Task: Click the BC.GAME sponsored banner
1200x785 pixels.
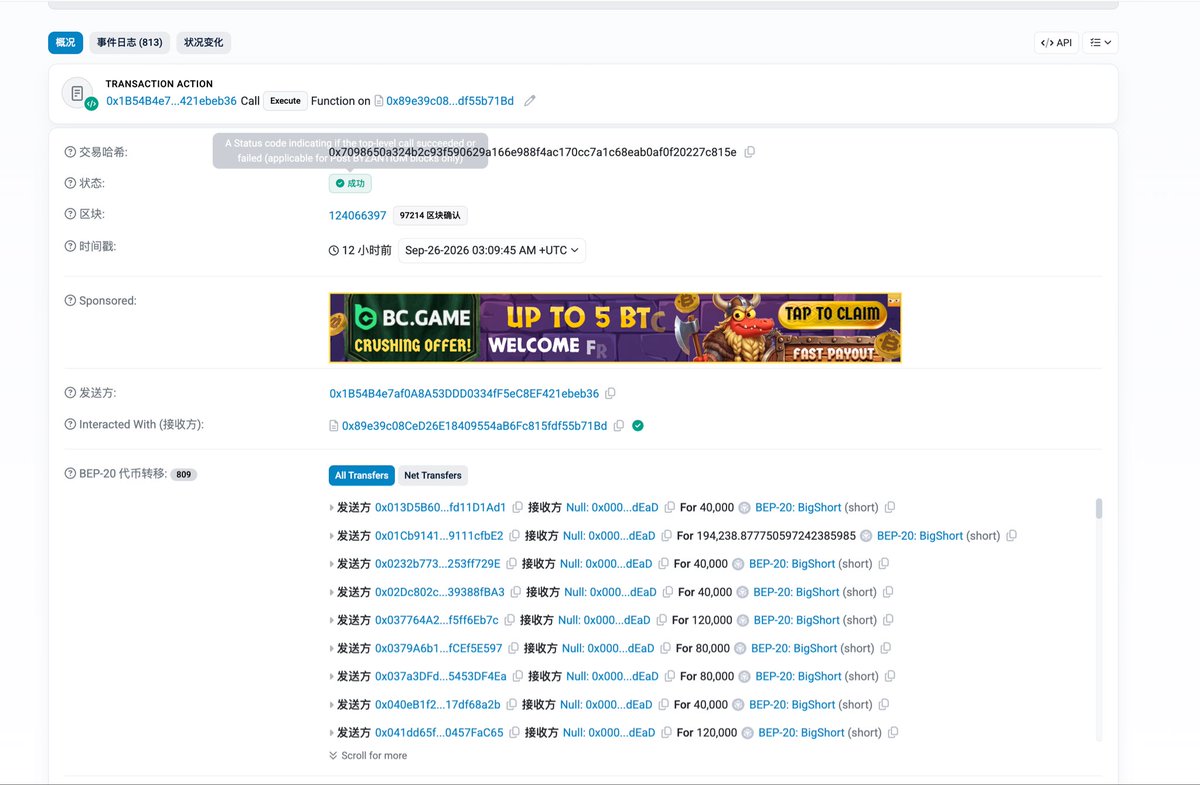Action: pos(615,328)
